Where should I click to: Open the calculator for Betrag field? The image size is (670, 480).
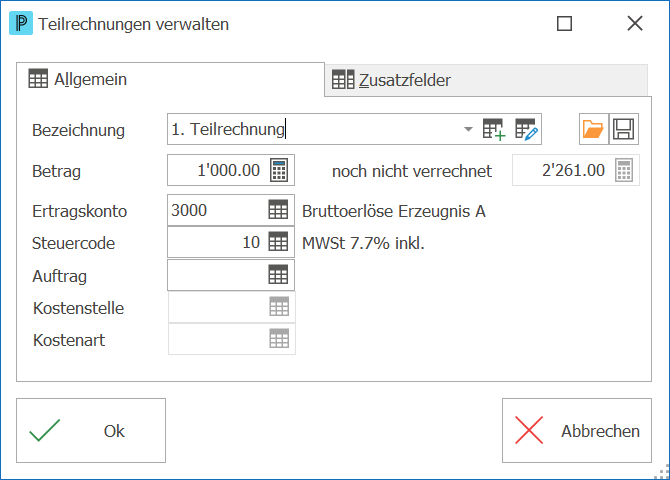click(279, 170)
